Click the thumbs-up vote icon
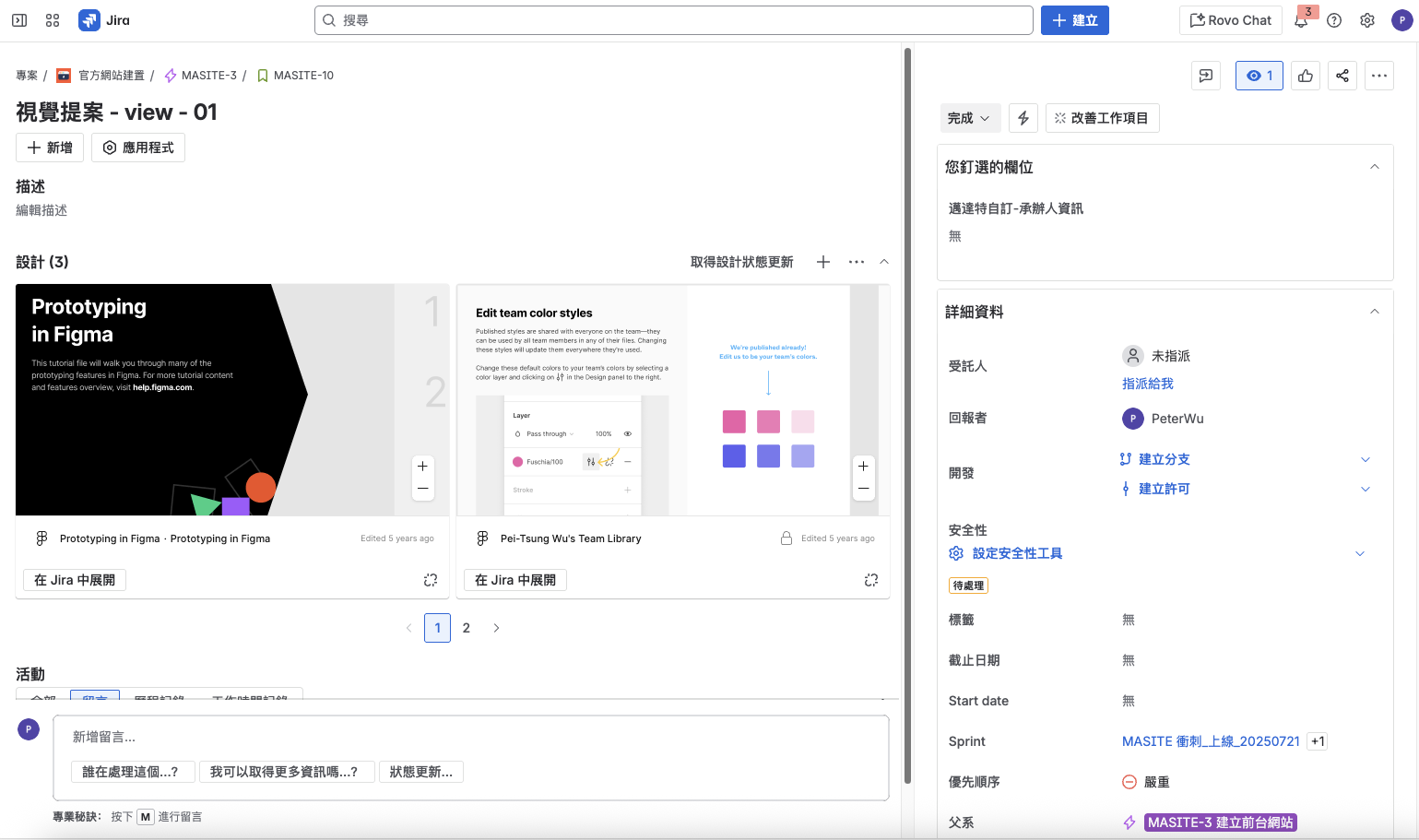Screen dimensions: 1419x840 tap(1306, 76)
